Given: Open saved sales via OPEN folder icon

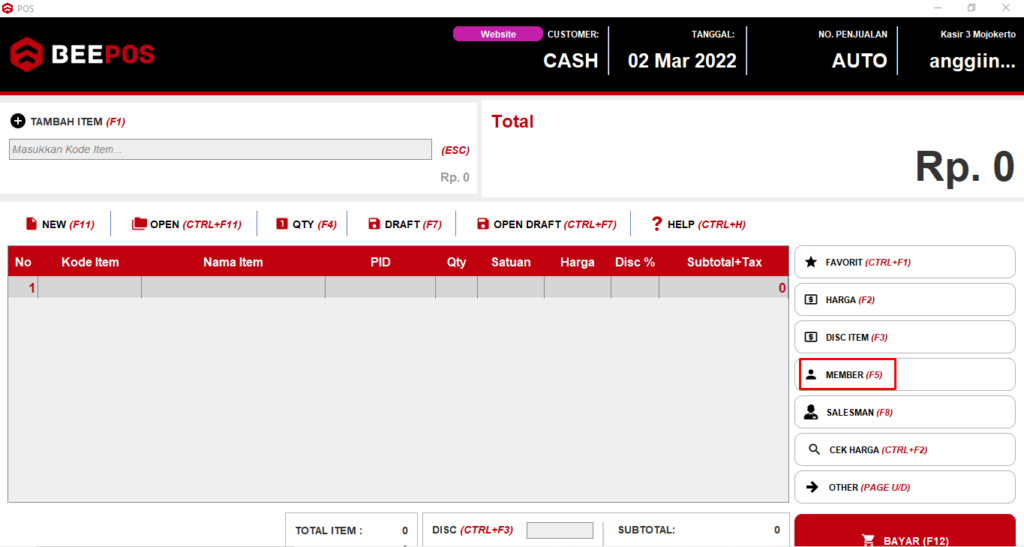Looking at the screenshot, I should point(139,224).
